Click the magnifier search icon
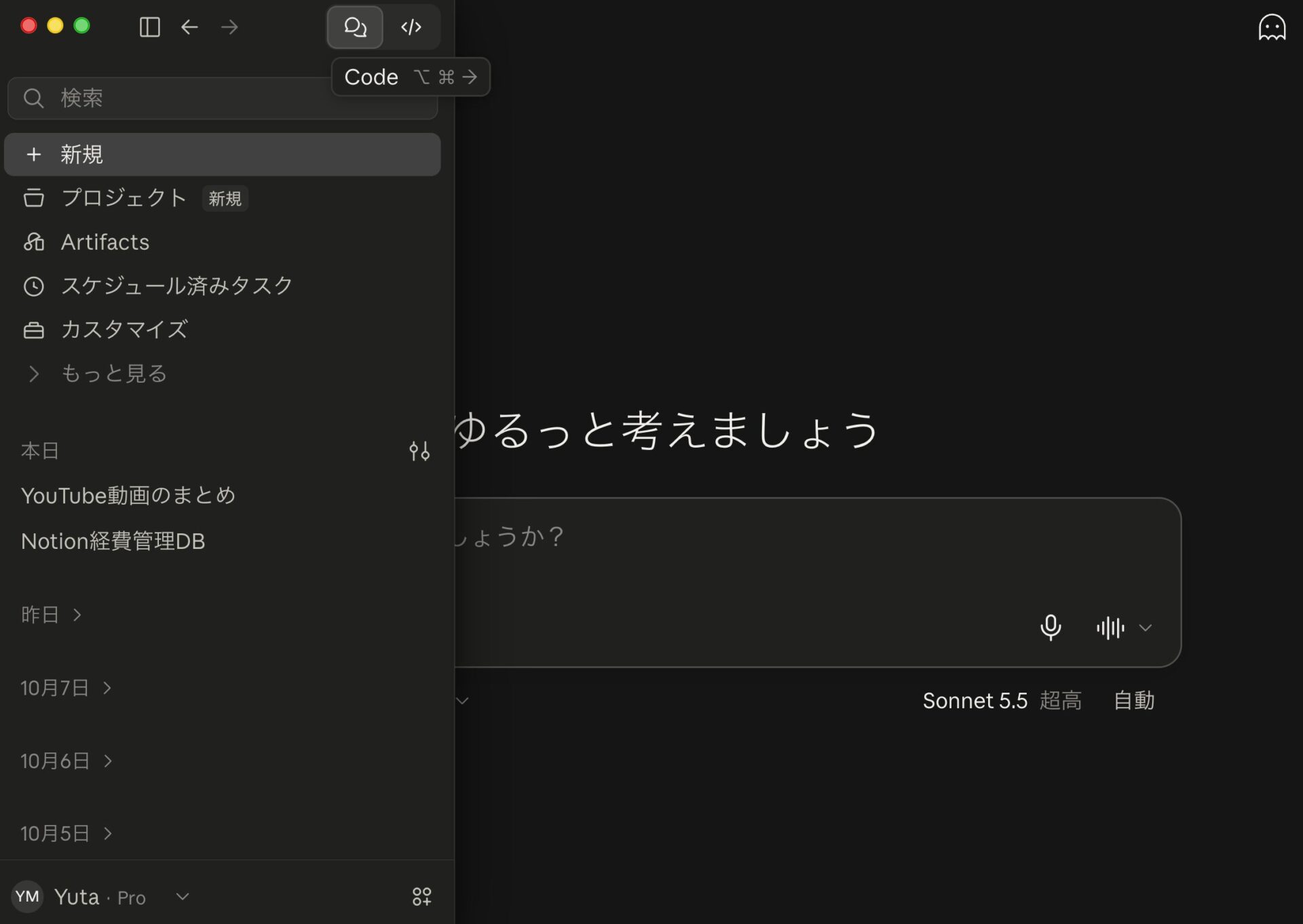 click(34, 98)
